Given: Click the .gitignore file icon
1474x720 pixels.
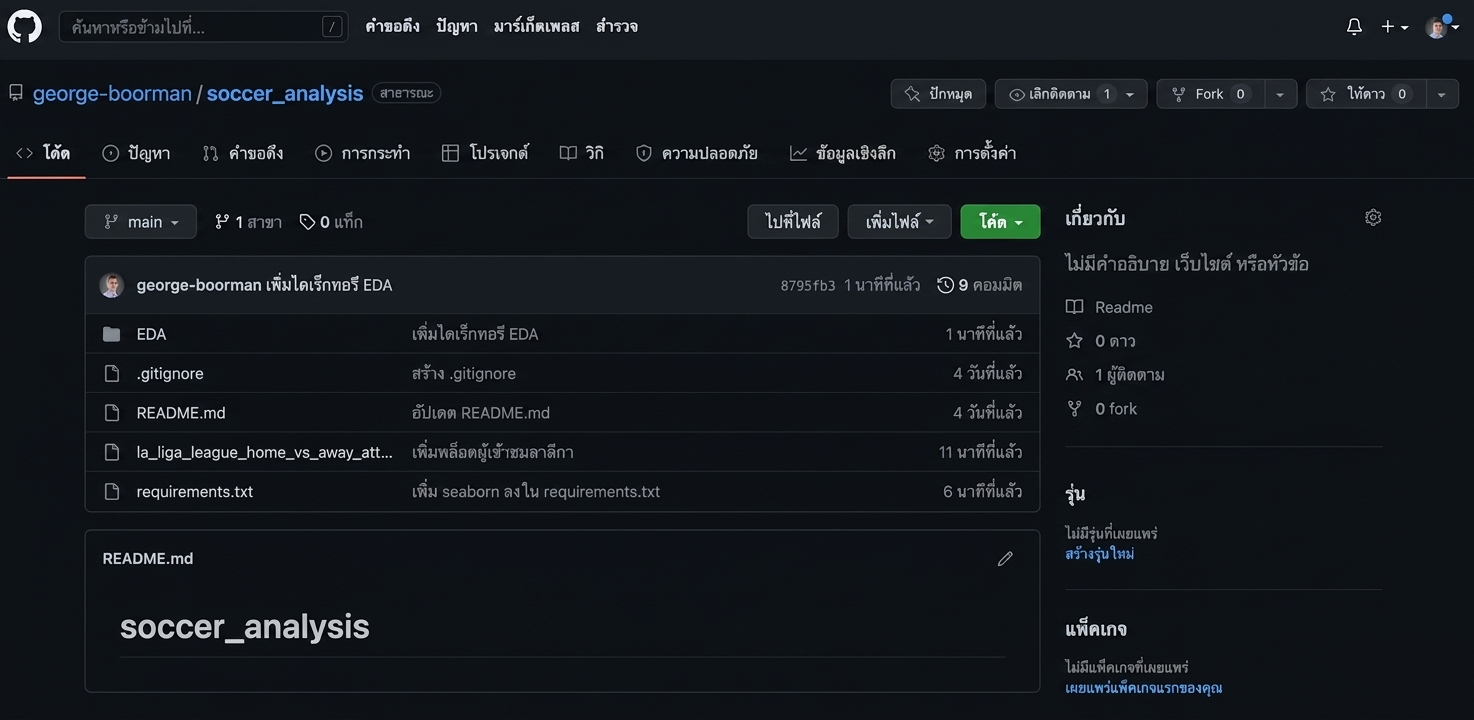Looking at the screenshot, I should pos(112,373).
